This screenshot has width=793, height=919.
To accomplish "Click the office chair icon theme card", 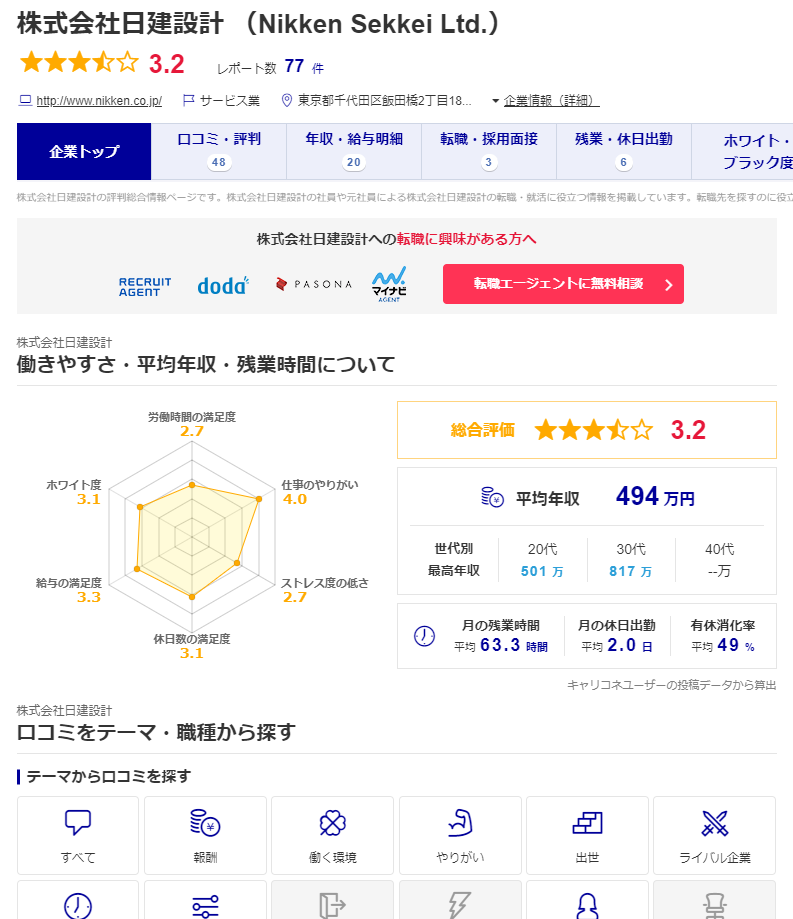I will point(714,900).
